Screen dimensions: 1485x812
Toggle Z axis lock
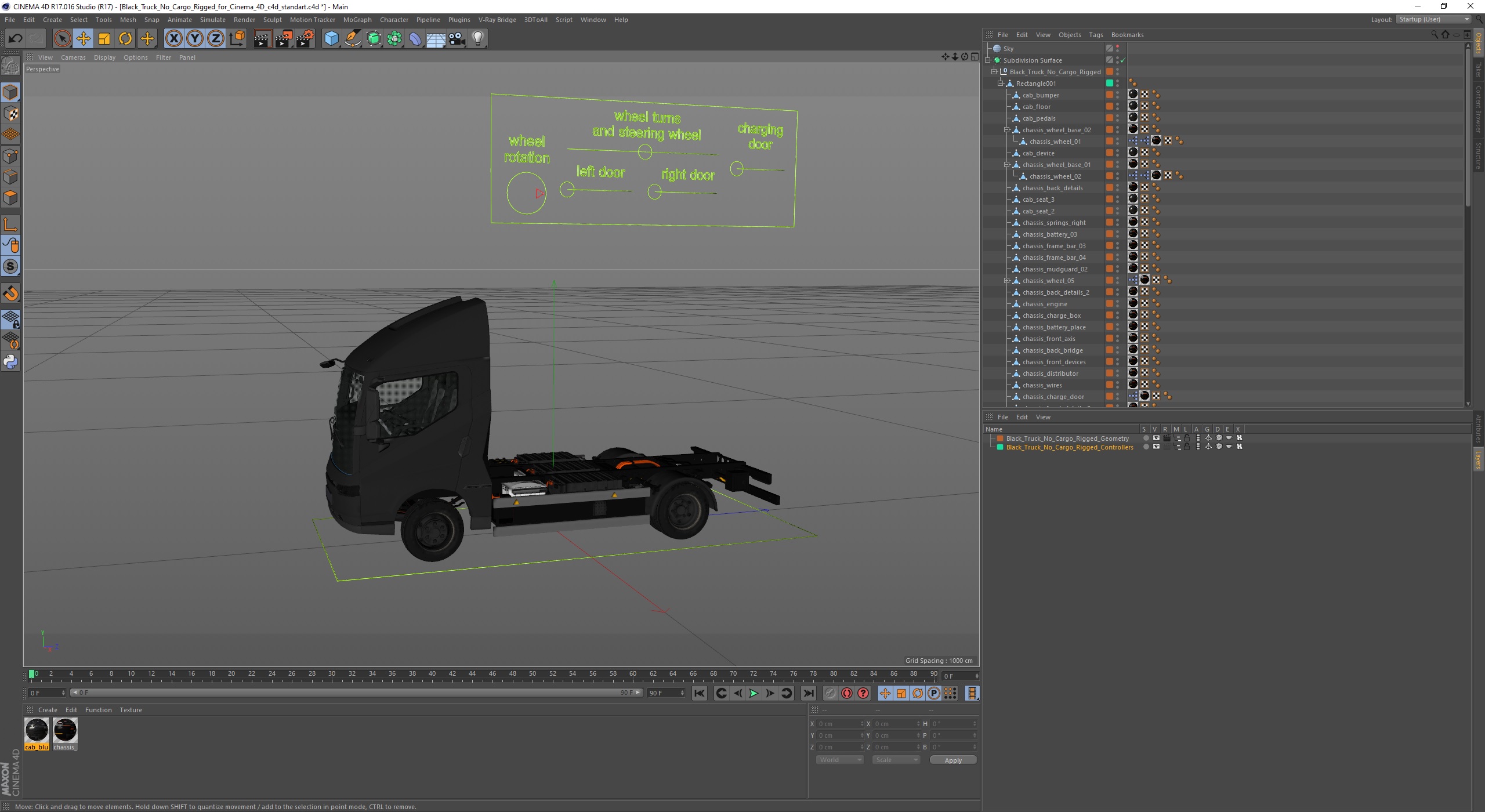tap(216, 39)
